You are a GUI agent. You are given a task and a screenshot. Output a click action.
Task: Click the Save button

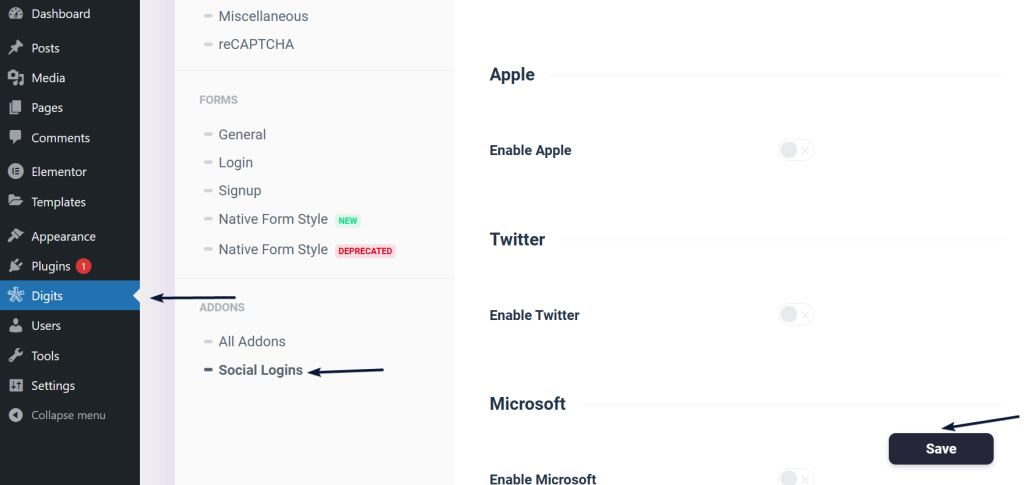(940, 449)
